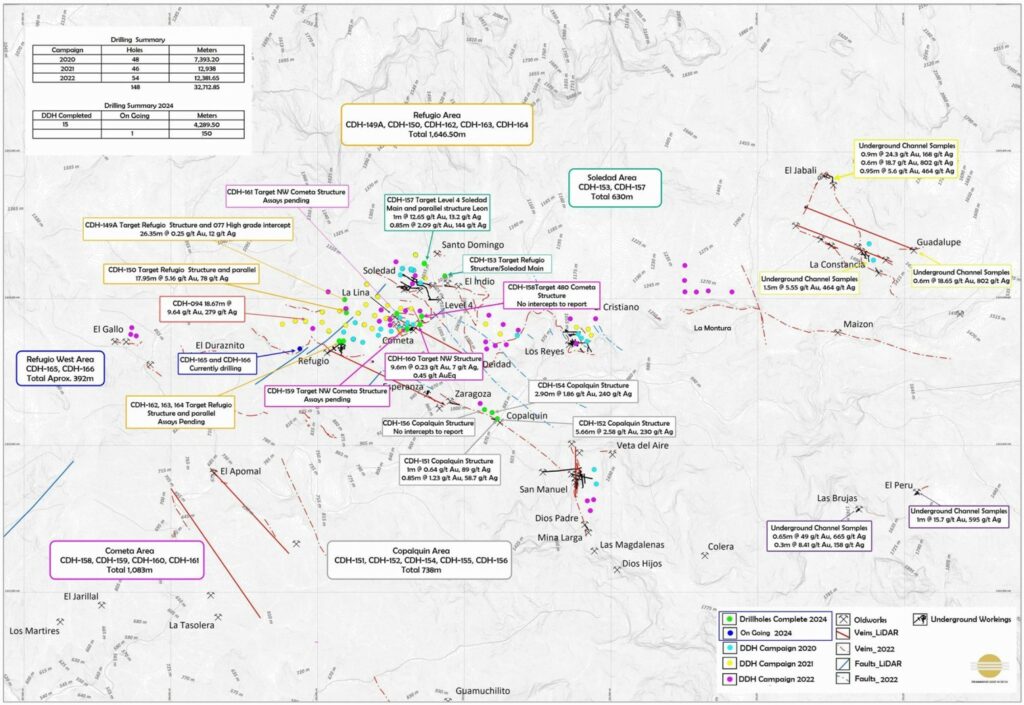The width and height of the screenshot is (1024, 705).
Task: Click the green Drillholes Complete 2024 swatch
Action: tap(731, 620)
